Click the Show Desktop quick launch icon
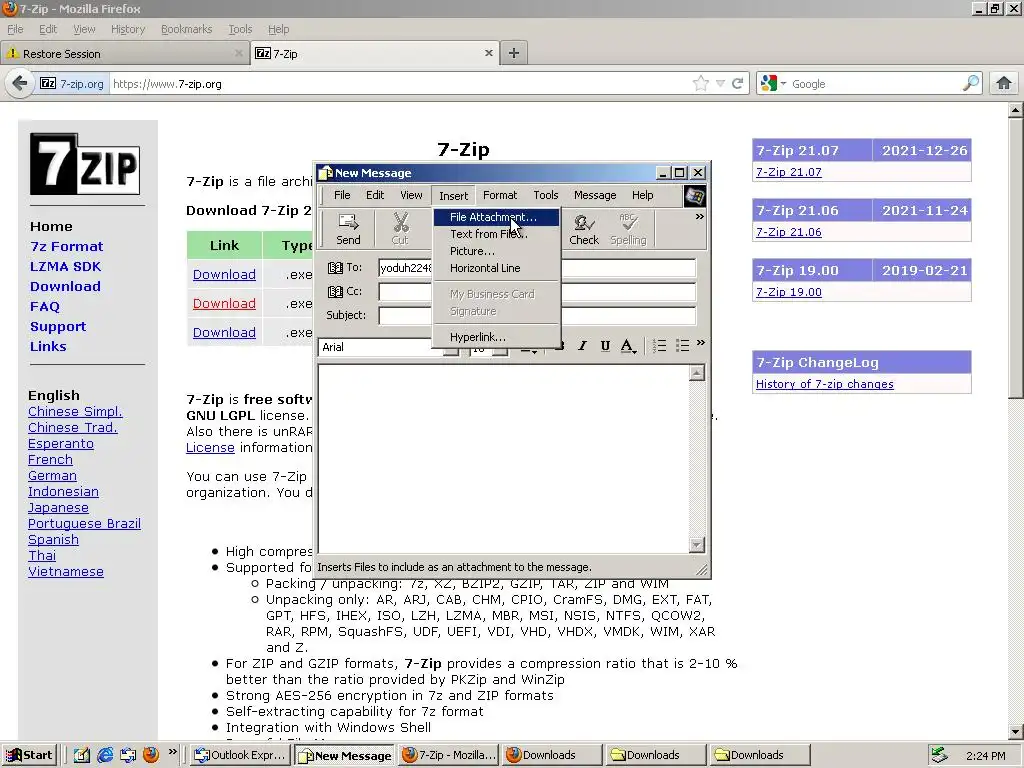Viewport: 1024px width, 768px height. (82, 755)
